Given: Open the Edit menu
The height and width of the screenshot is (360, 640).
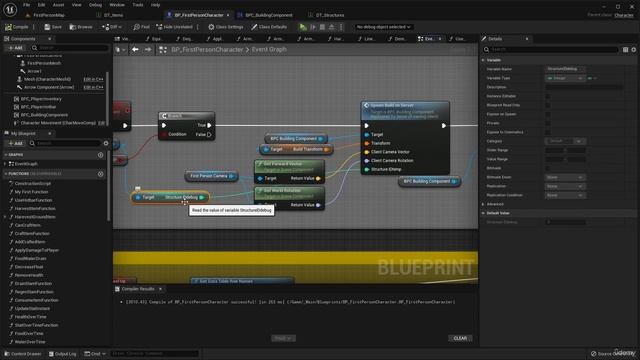Looking at the screenshot, I should (41, 5).
